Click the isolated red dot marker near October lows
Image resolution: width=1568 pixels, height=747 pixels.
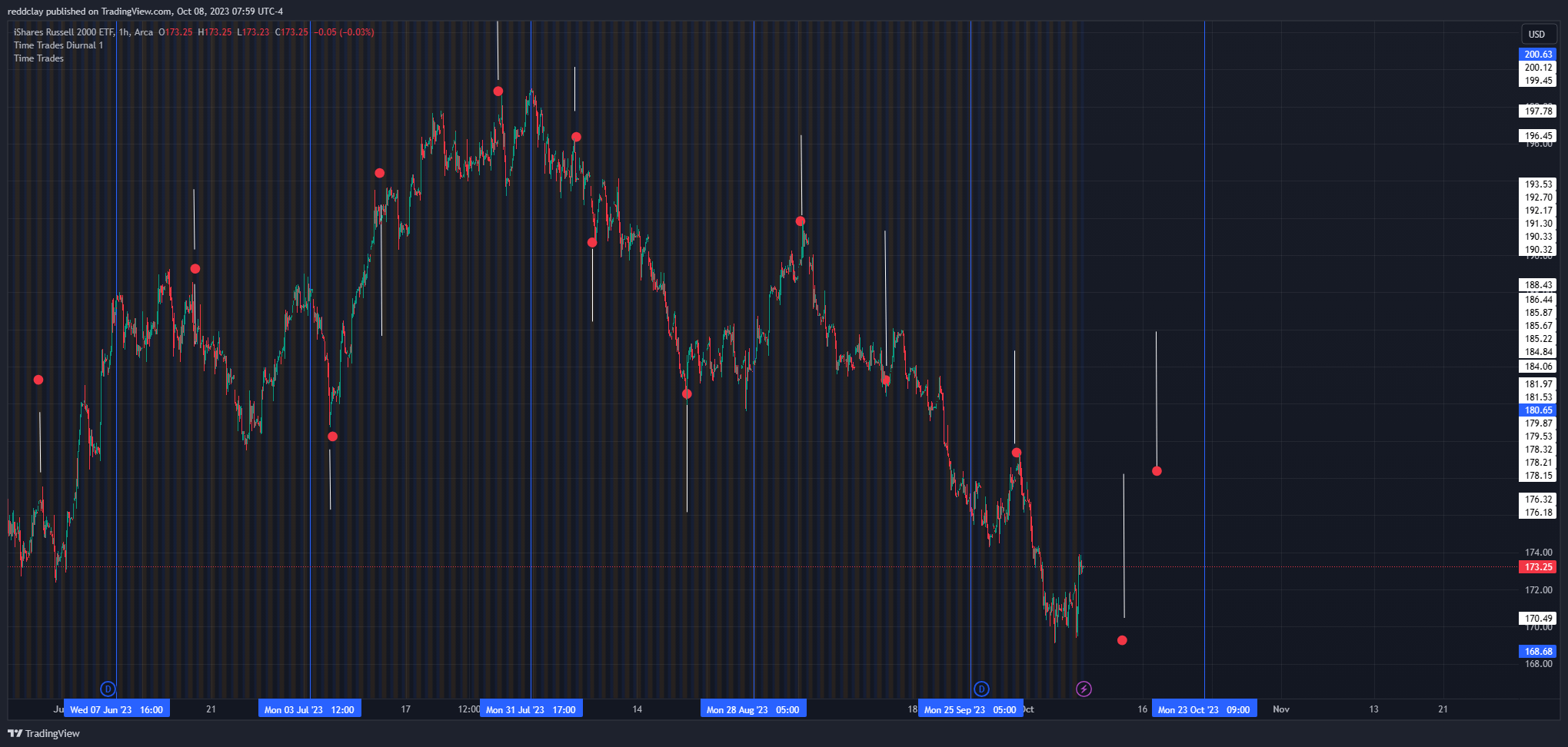1123,639
